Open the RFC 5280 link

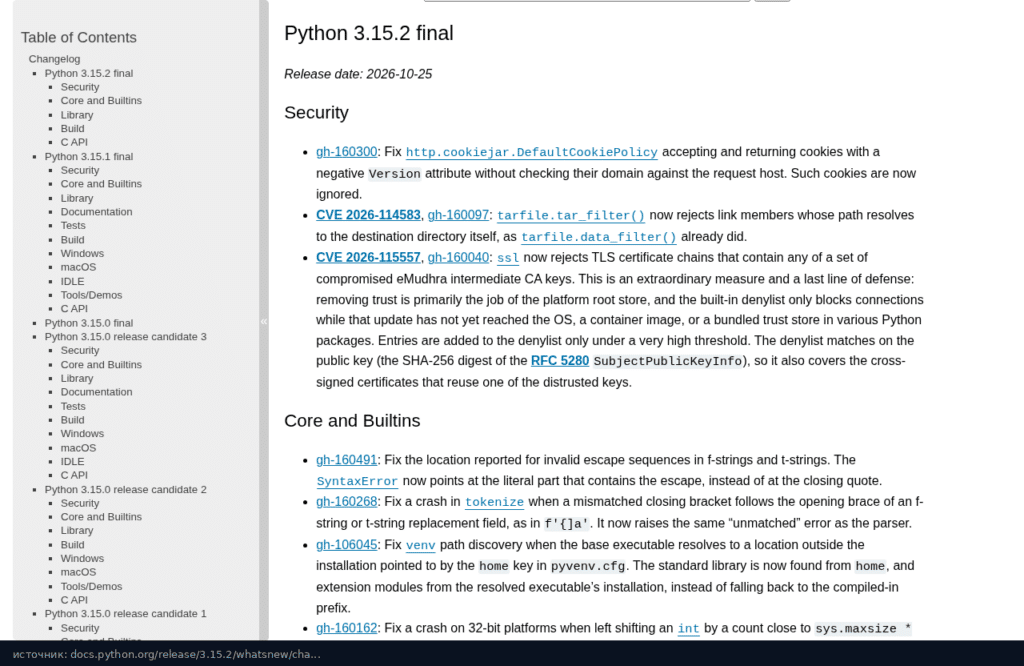pos(560,360)
